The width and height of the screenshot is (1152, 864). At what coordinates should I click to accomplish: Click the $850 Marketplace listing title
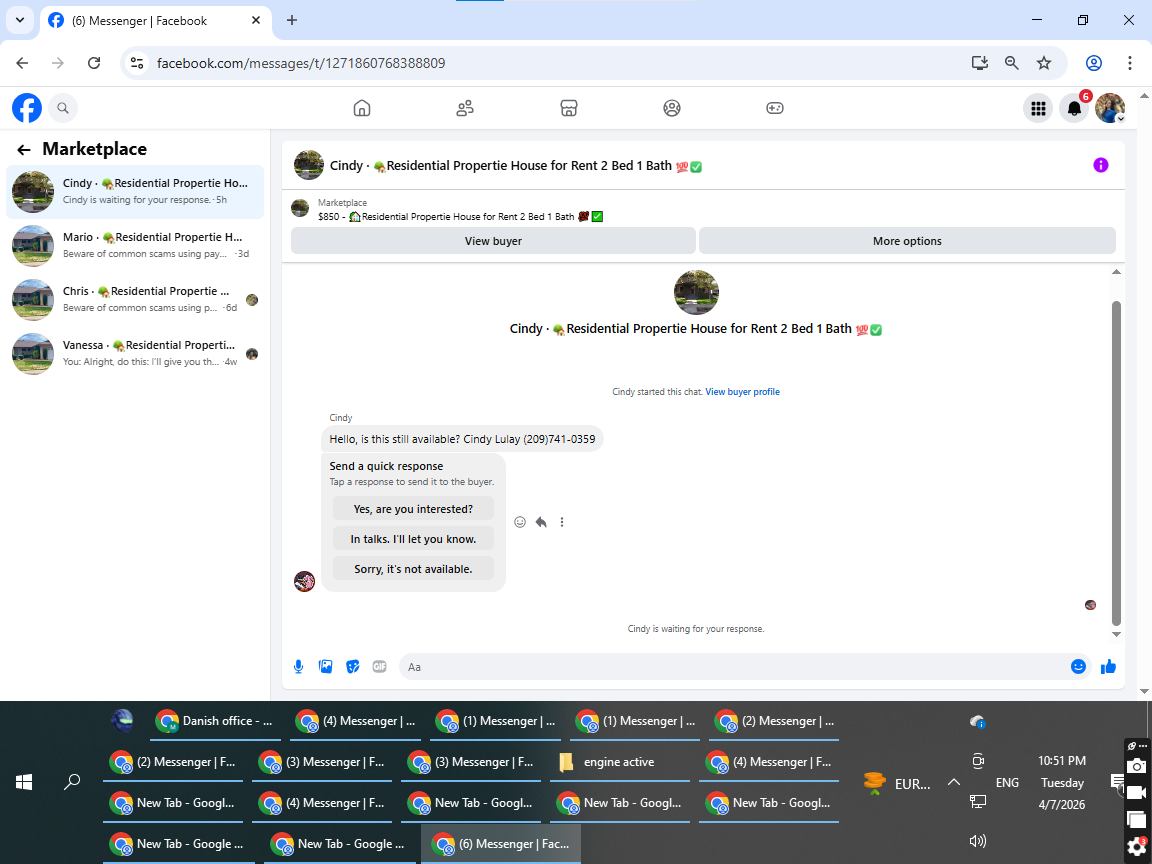(x=461, y=217)
